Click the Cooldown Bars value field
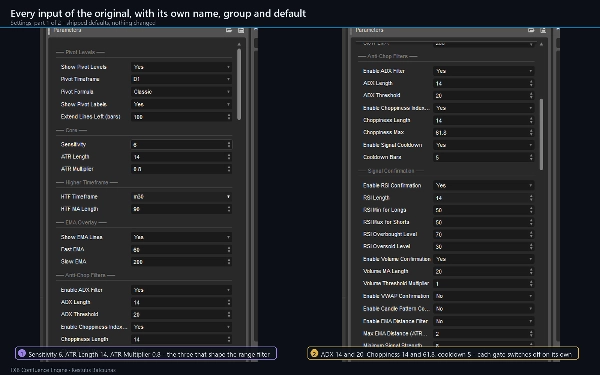 pyautogui.click(x=484, y=157)
